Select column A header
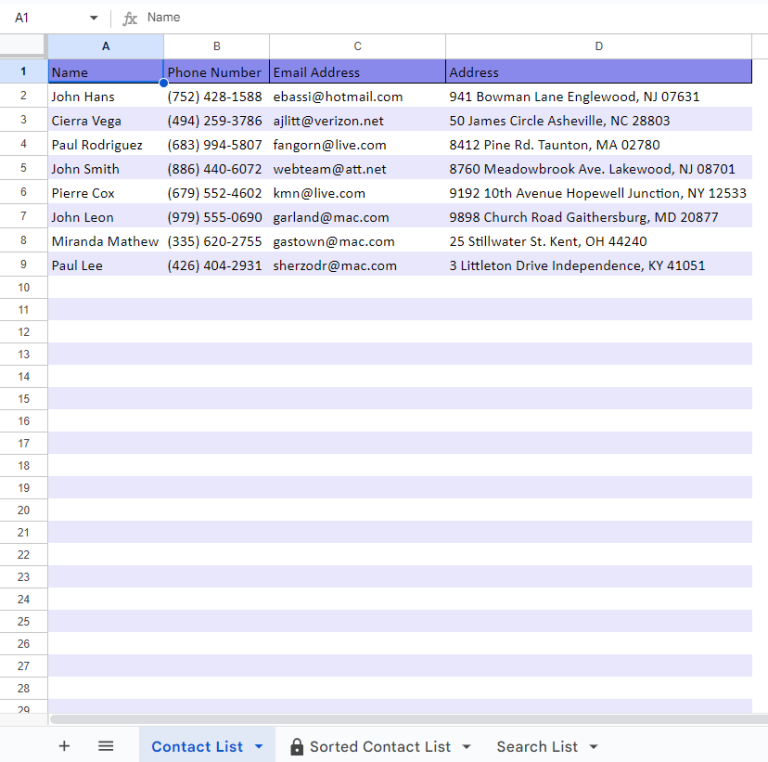This screenshot has height=762, width=768. click(106, 47)
